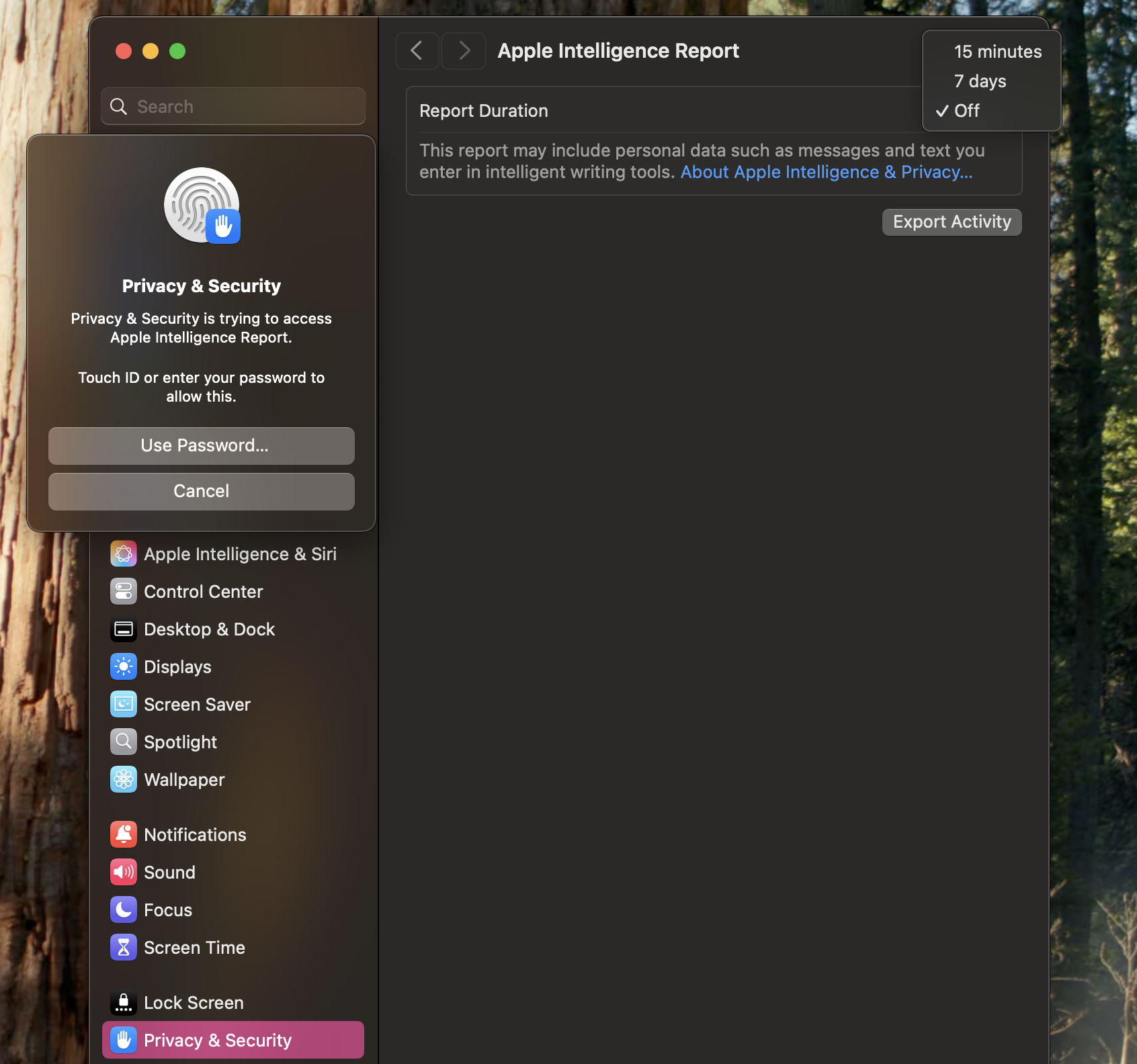Open Apple Intelligence & Siri settings label
The image size is (1137, 1064).
tap(240, 554)
